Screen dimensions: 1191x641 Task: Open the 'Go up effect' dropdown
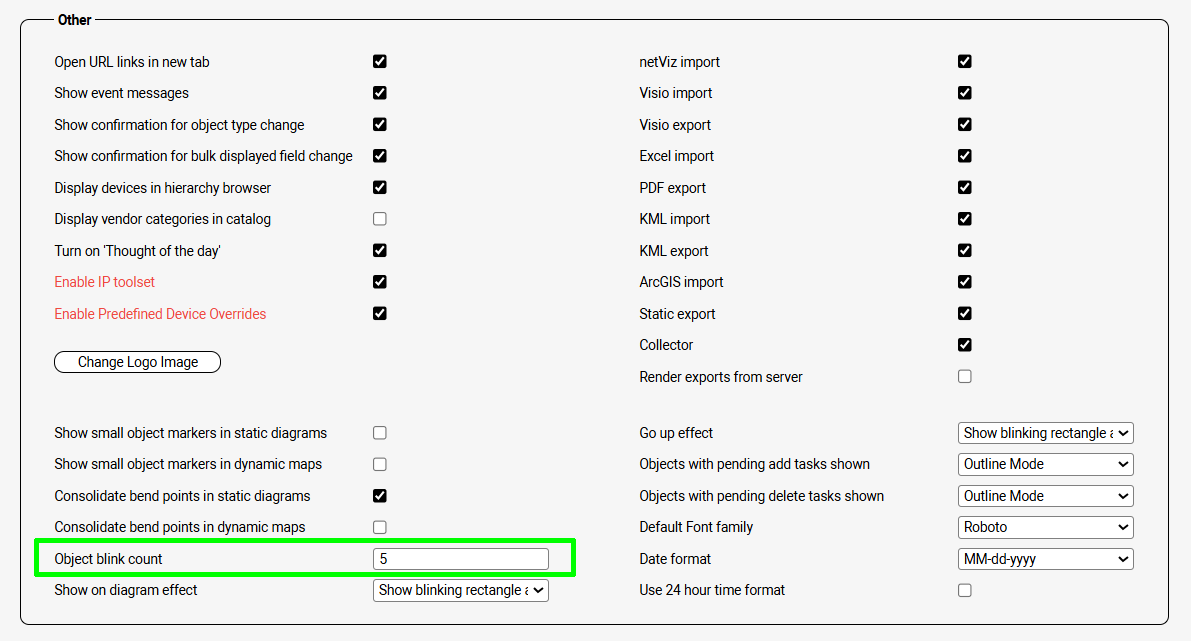1045,433
